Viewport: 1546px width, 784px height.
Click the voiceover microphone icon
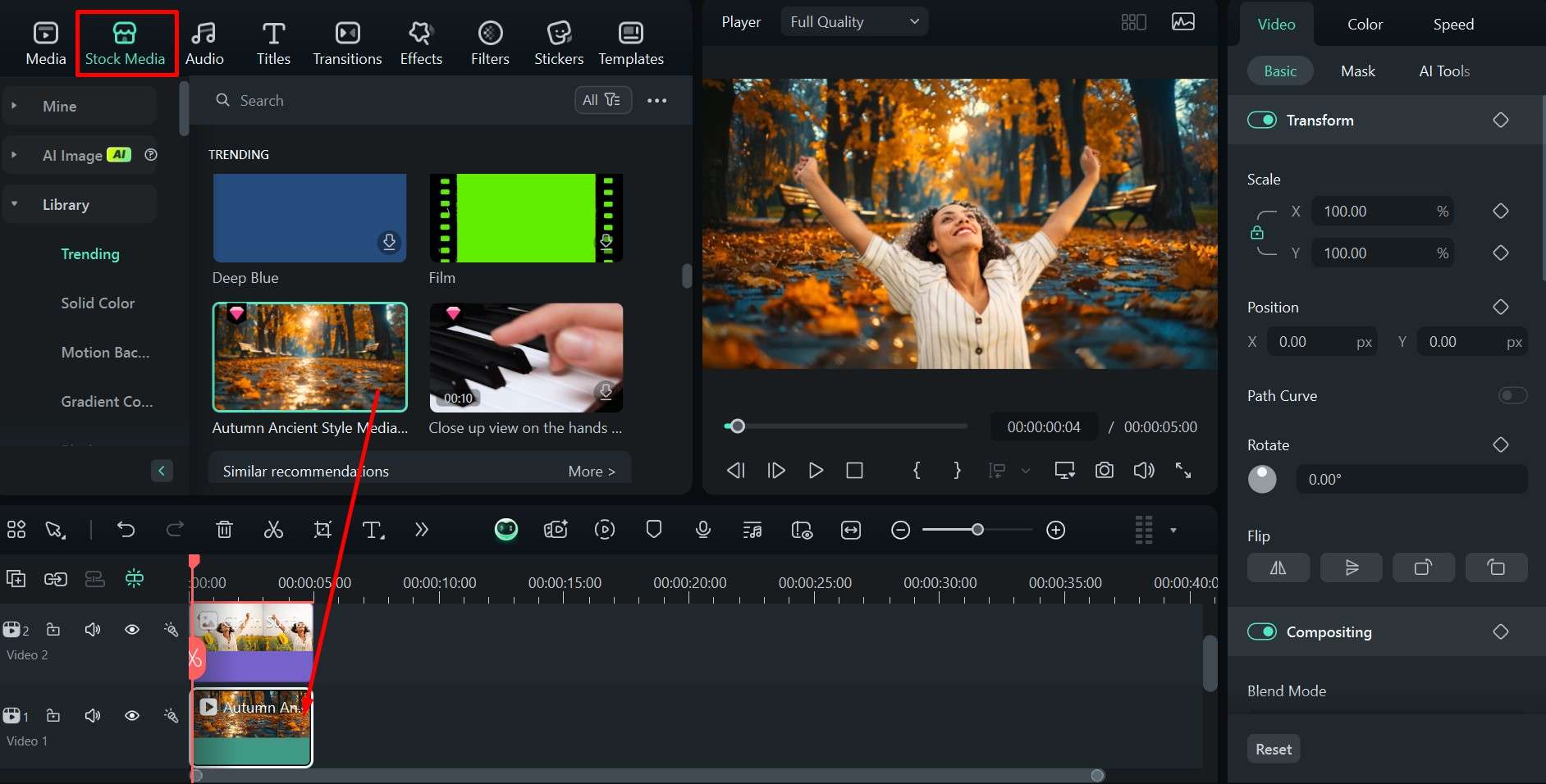[702, 530]
